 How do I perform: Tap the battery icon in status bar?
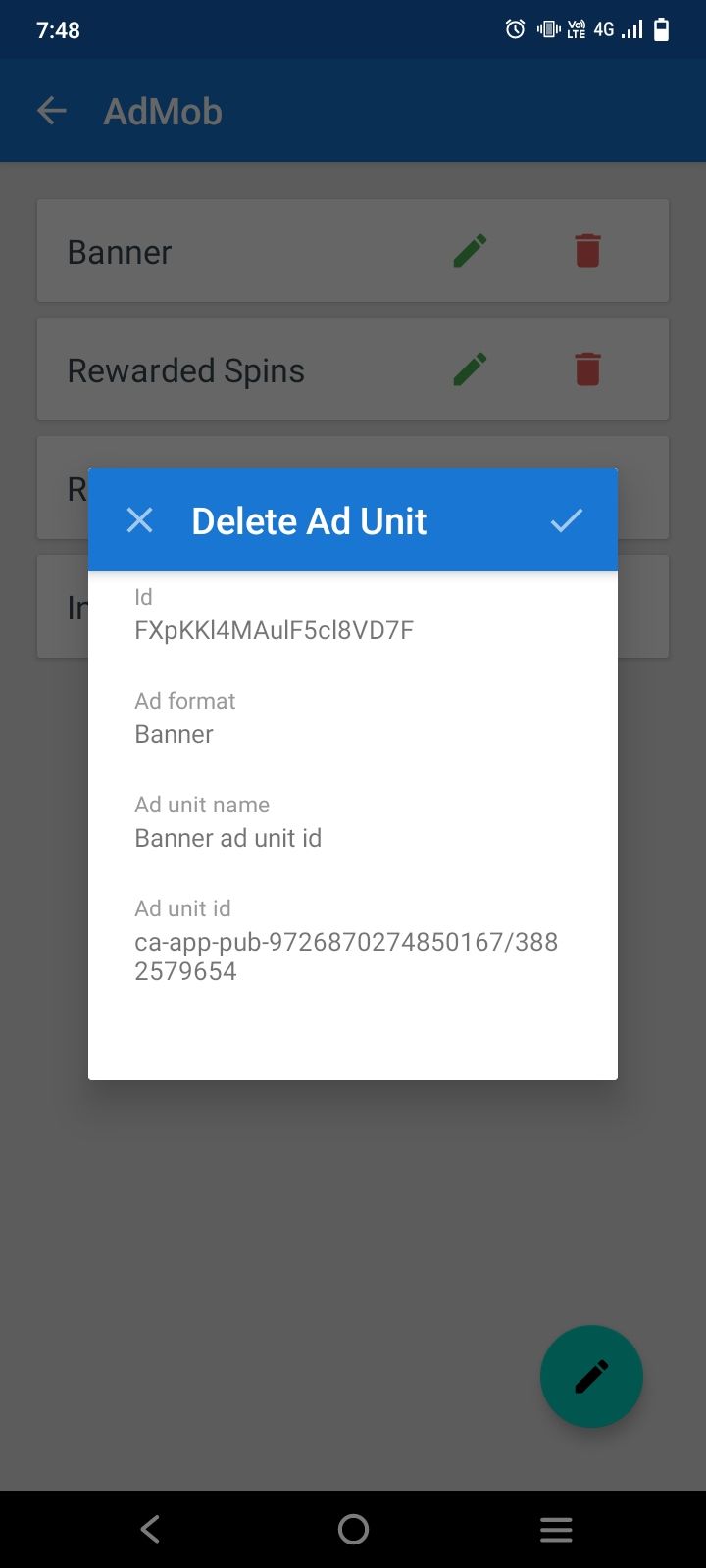pyautogui.click(x=662, y=29)
